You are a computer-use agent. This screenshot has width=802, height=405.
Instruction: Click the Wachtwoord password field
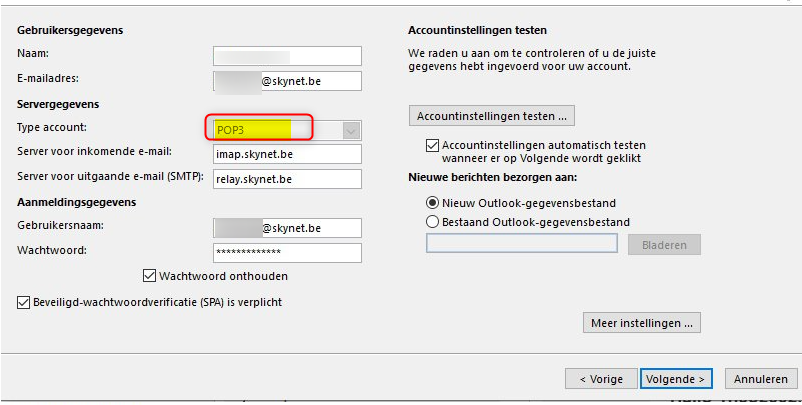pyautogui.click(x=287, y=253)
